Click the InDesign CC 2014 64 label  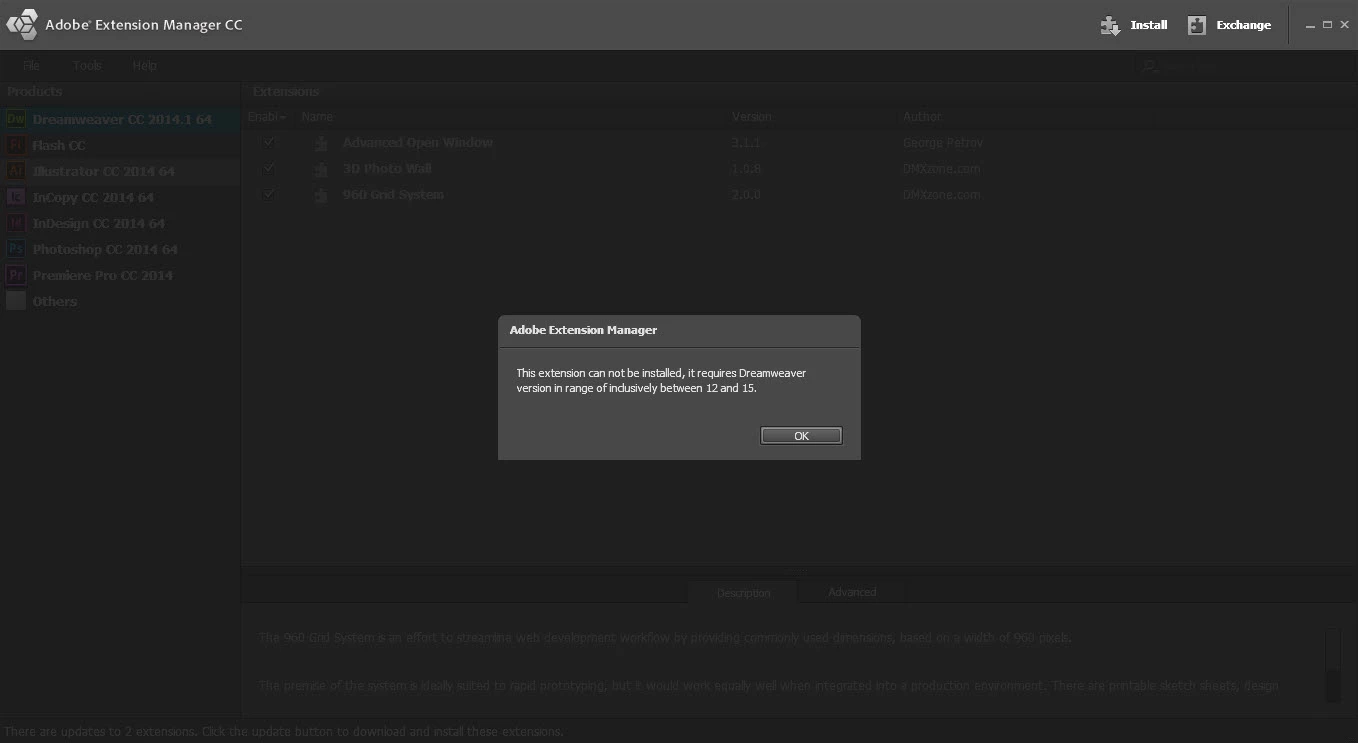[x=98, y=223]
